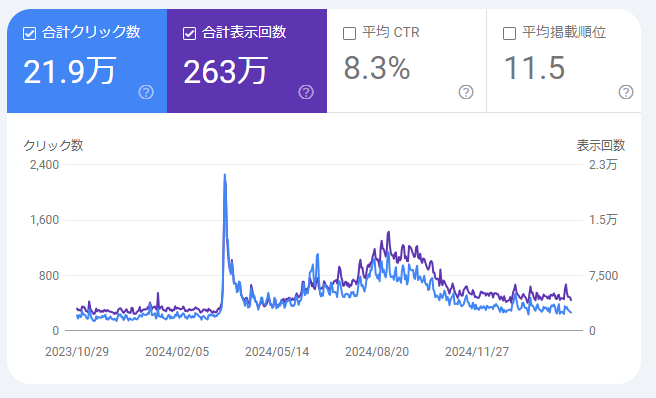Viewport: 656px width, 398px height.
Task: Click the 800 left axis value
Action: click(x=49, y=276)
